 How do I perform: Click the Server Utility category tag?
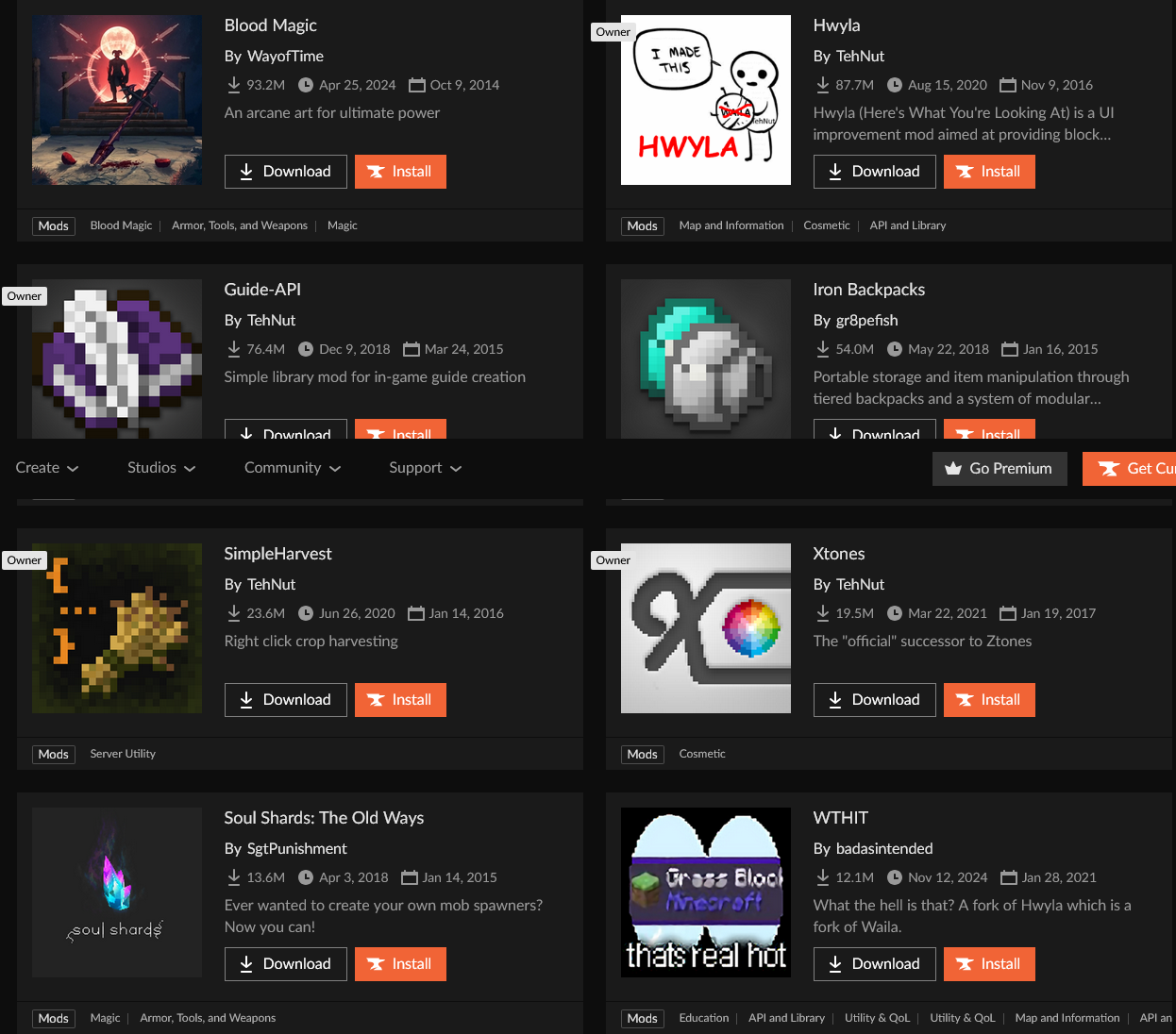coord(123,754)
